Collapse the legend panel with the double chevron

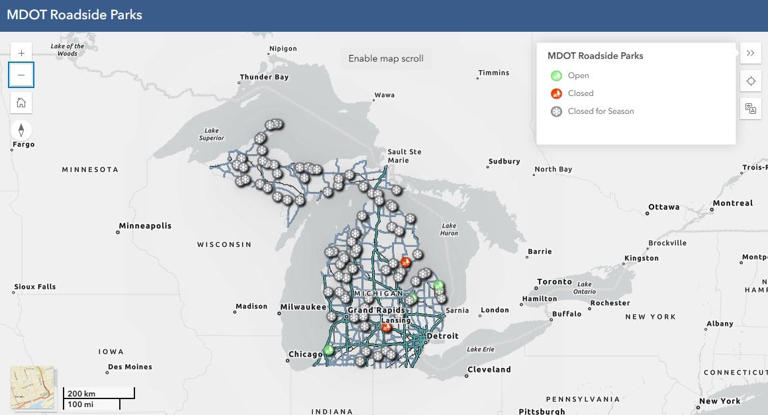coord(750,53)
